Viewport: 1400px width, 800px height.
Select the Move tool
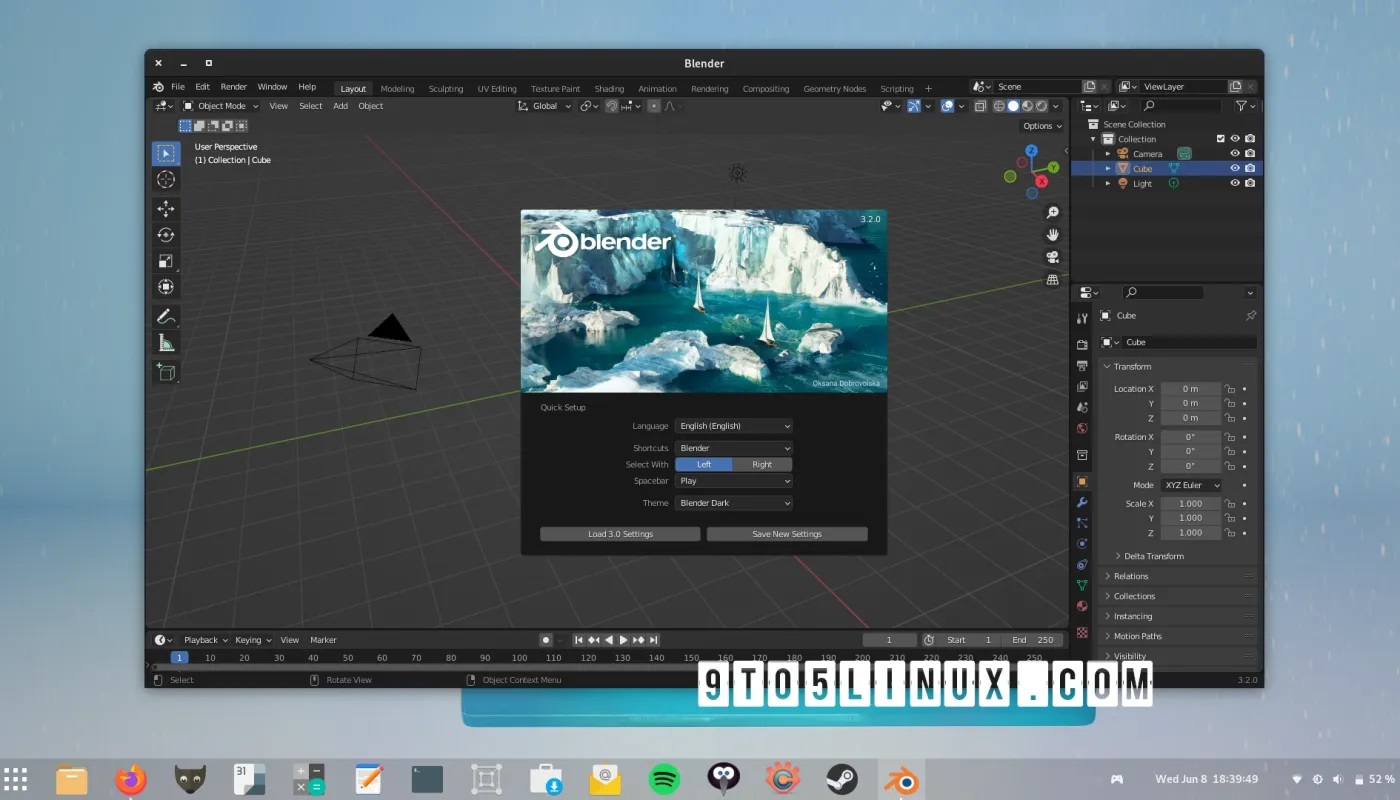coord(166,209)
